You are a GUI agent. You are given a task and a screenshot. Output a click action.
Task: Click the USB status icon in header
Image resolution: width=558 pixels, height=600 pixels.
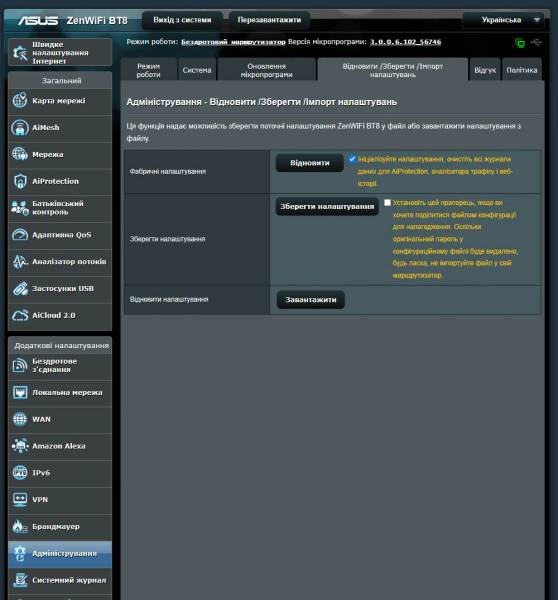tap(536, 42)
